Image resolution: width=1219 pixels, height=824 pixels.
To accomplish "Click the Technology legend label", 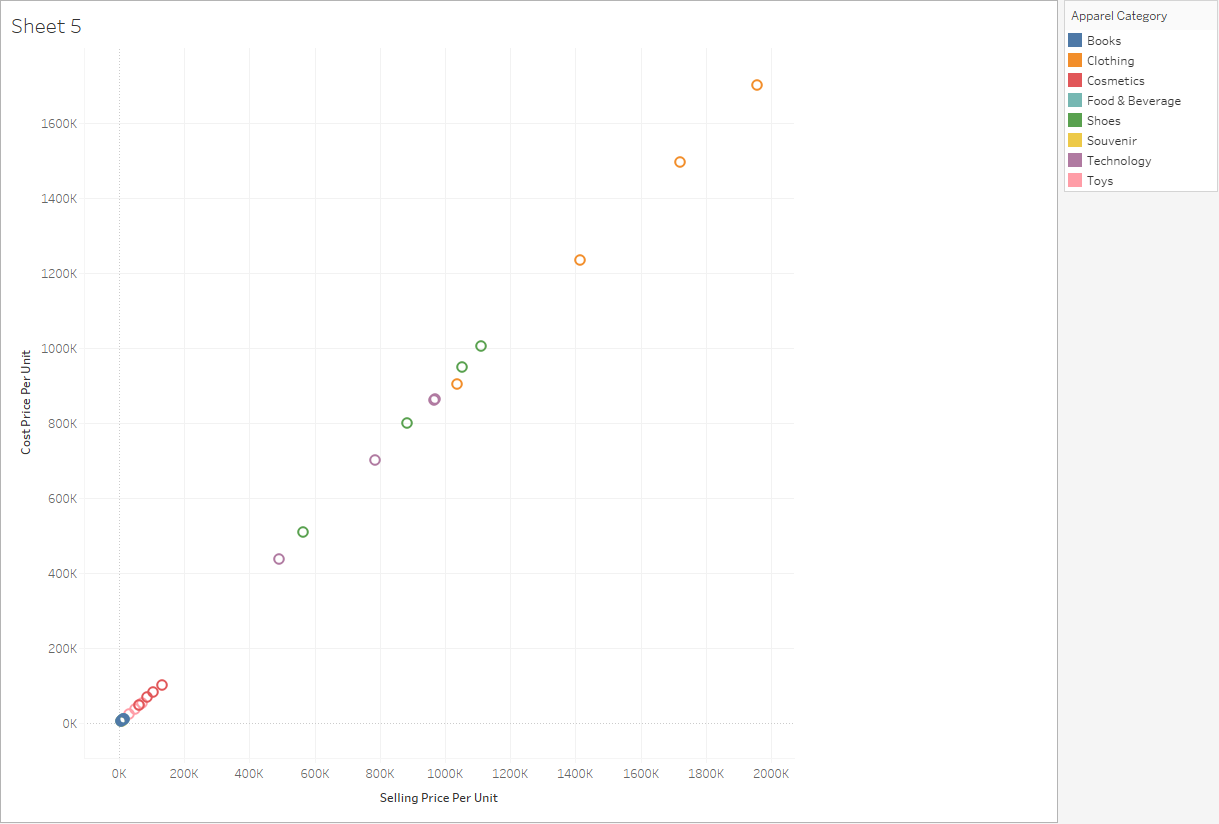I will coord(1119,161).
